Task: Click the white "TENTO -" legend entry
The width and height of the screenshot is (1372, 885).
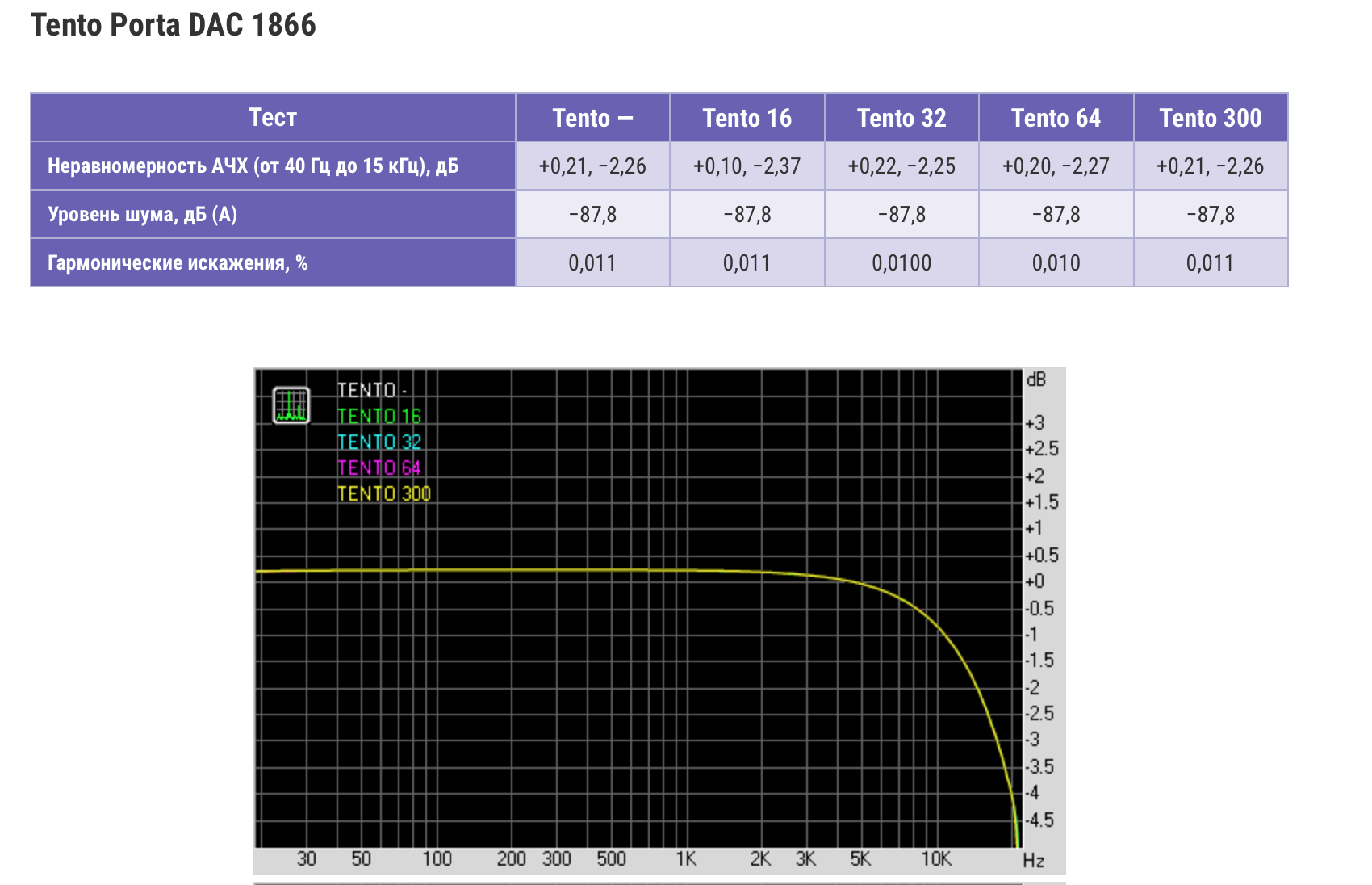Action: (x=371, y=390)
